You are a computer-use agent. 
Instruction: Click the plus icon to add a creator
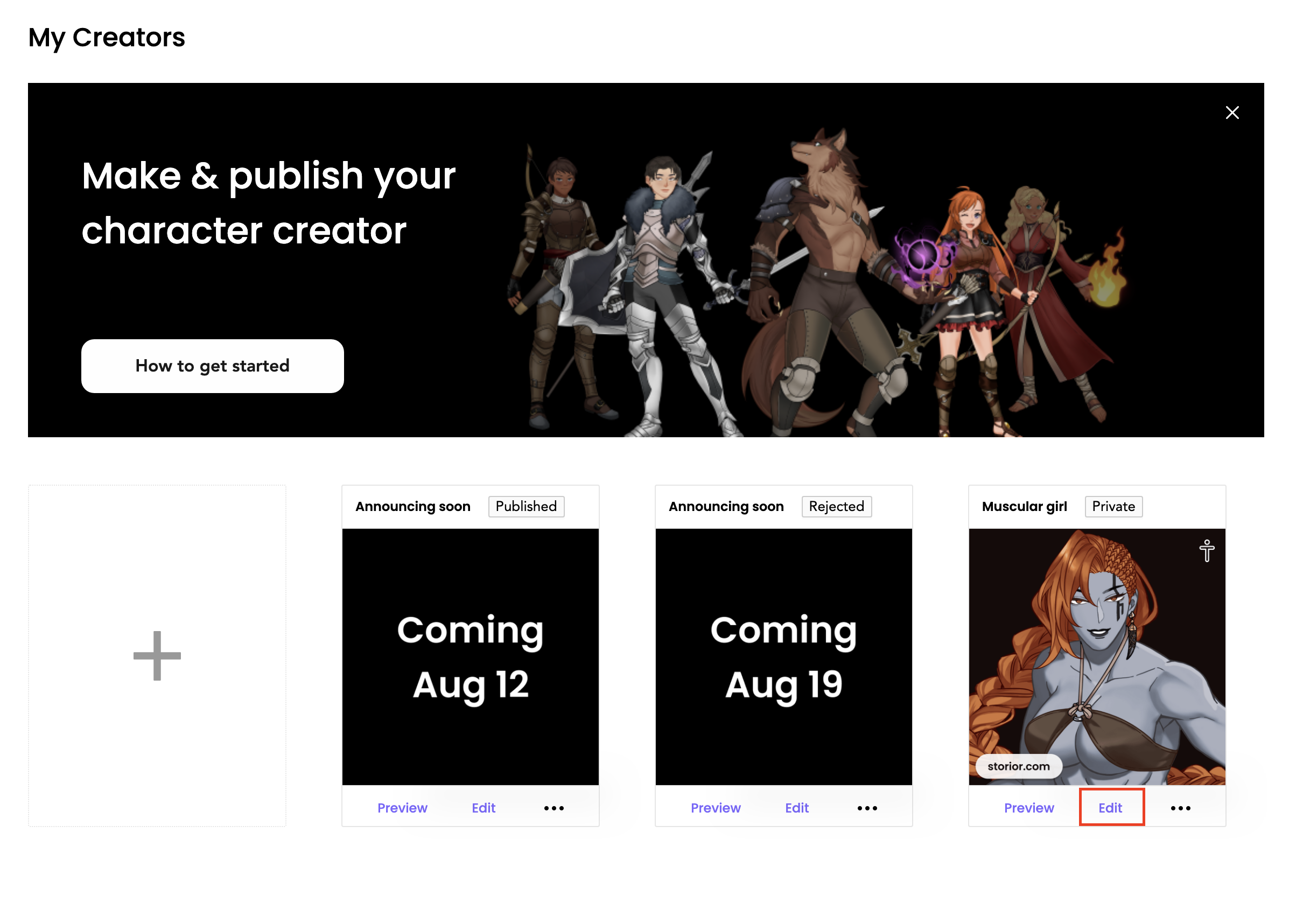[157, 655]
